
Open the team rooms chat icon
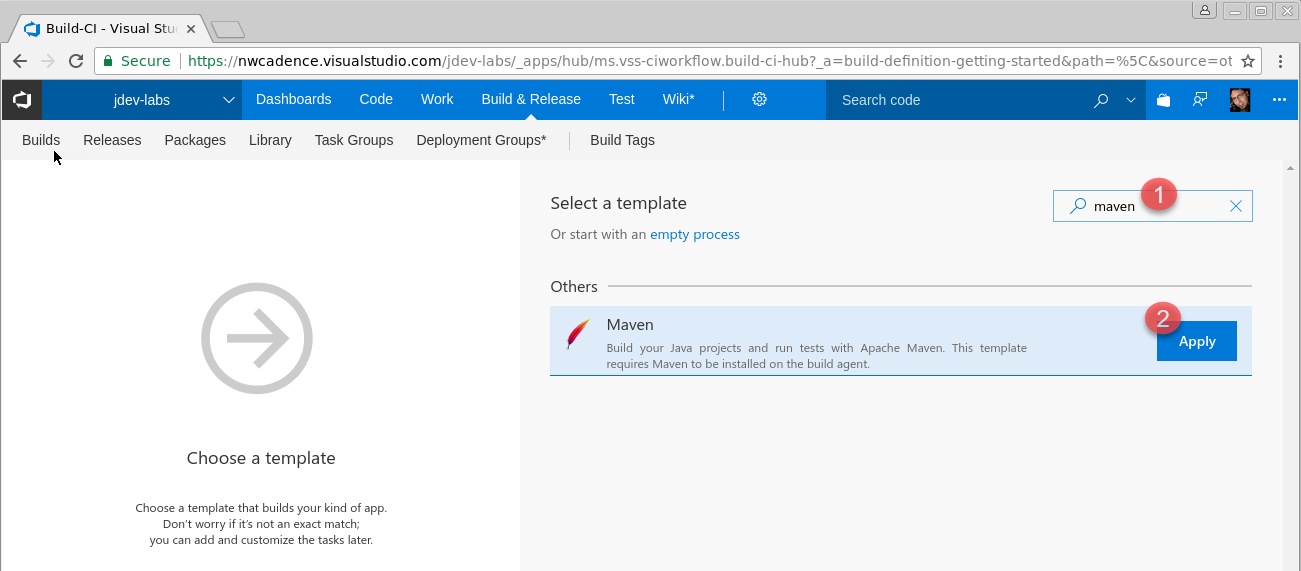(x=1200, y=100)
